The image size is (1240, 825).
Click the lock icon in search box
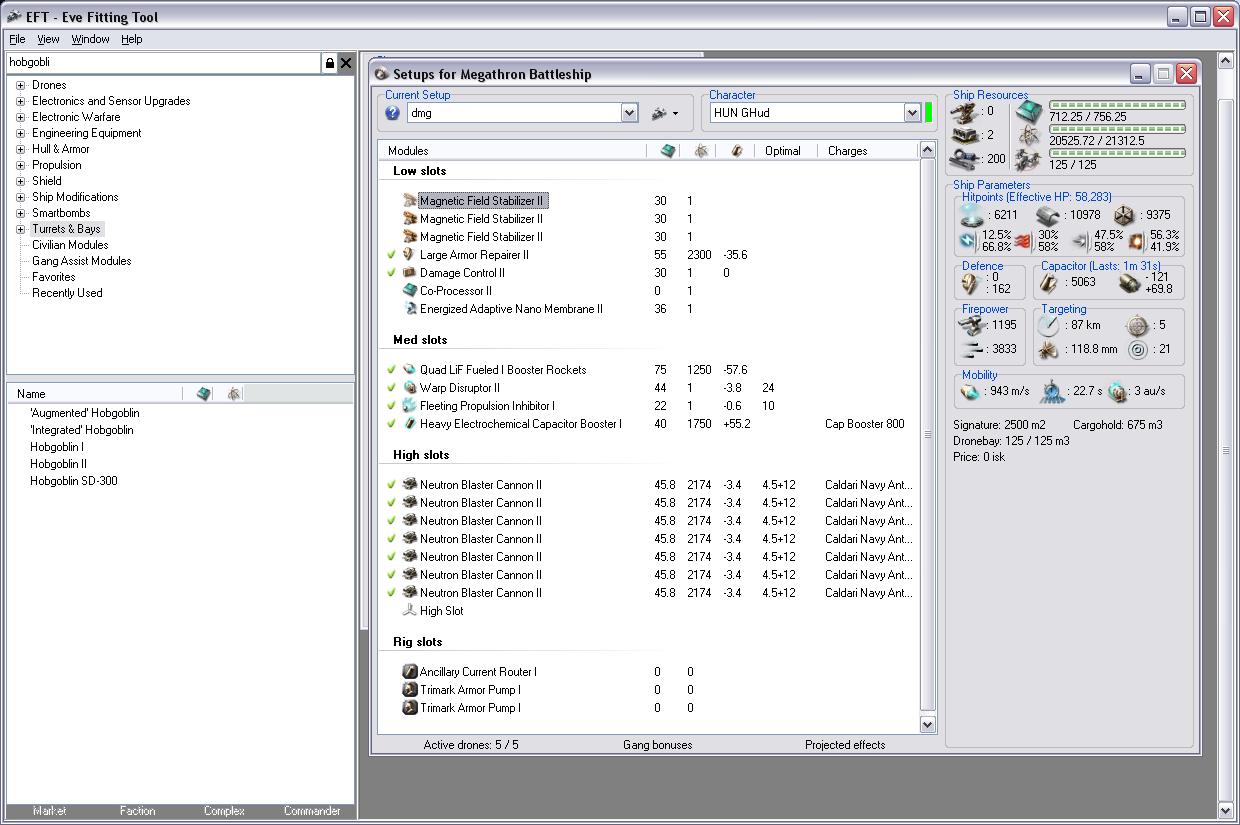coord(329,63)
